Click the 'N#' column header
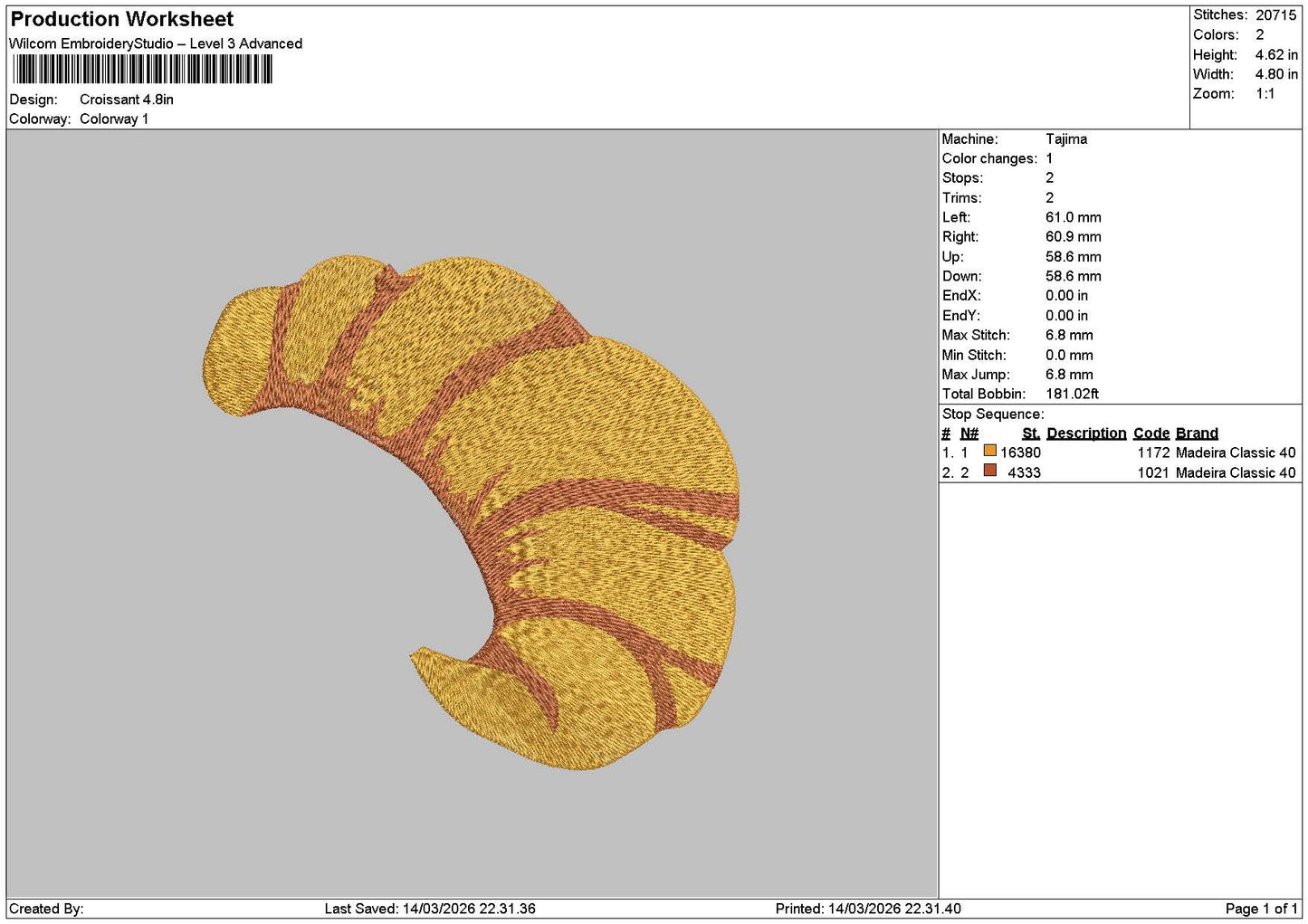The image size is (1308, 924). 969,433
